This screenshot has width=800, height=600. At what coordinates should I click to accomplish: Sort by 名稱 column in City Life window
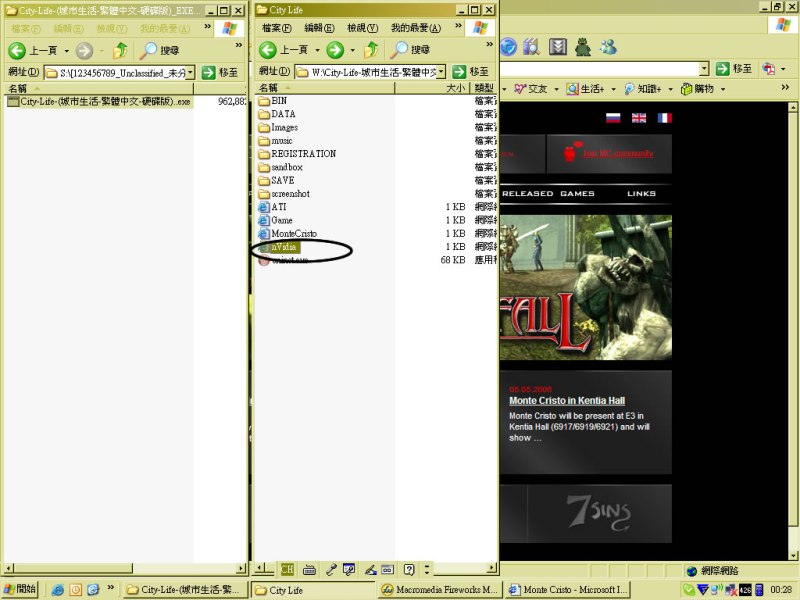[x=324, y=88]
